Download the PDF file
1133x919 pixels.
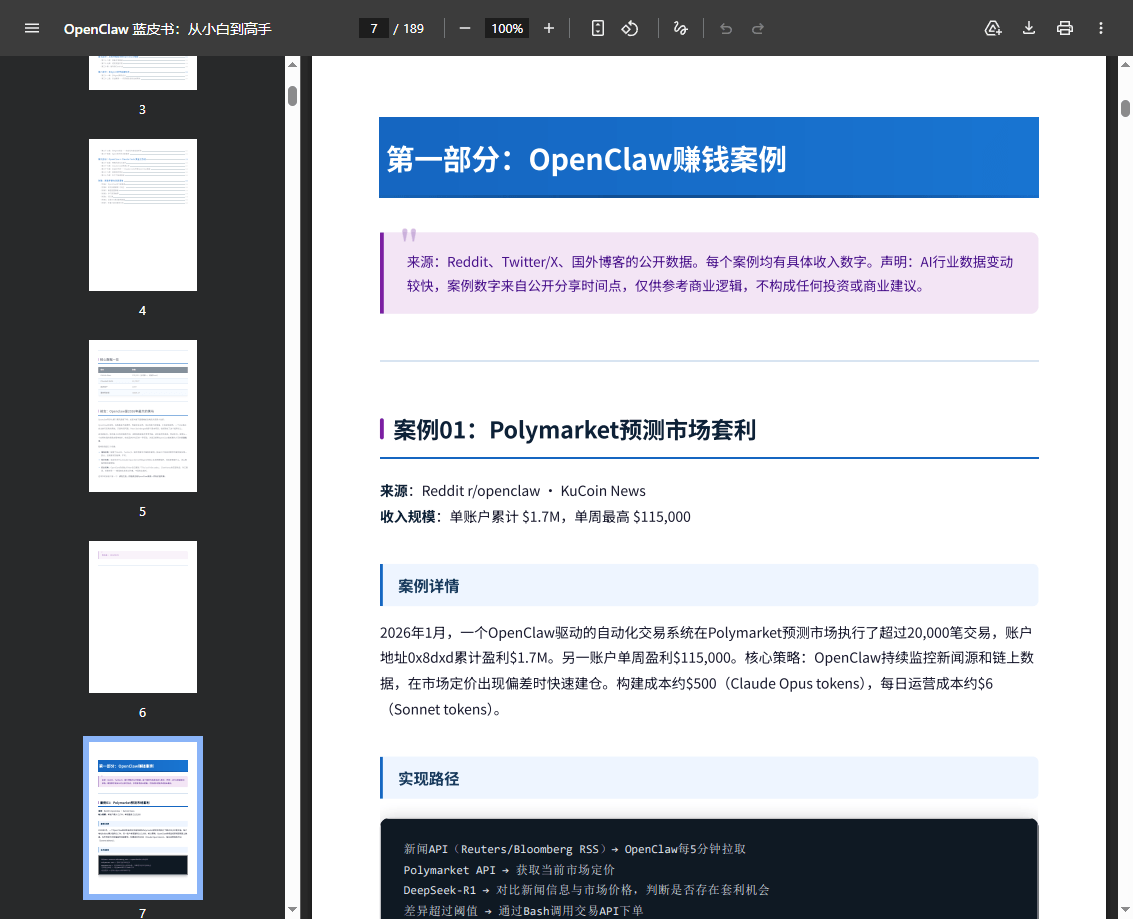click(x=1029, y=28)
